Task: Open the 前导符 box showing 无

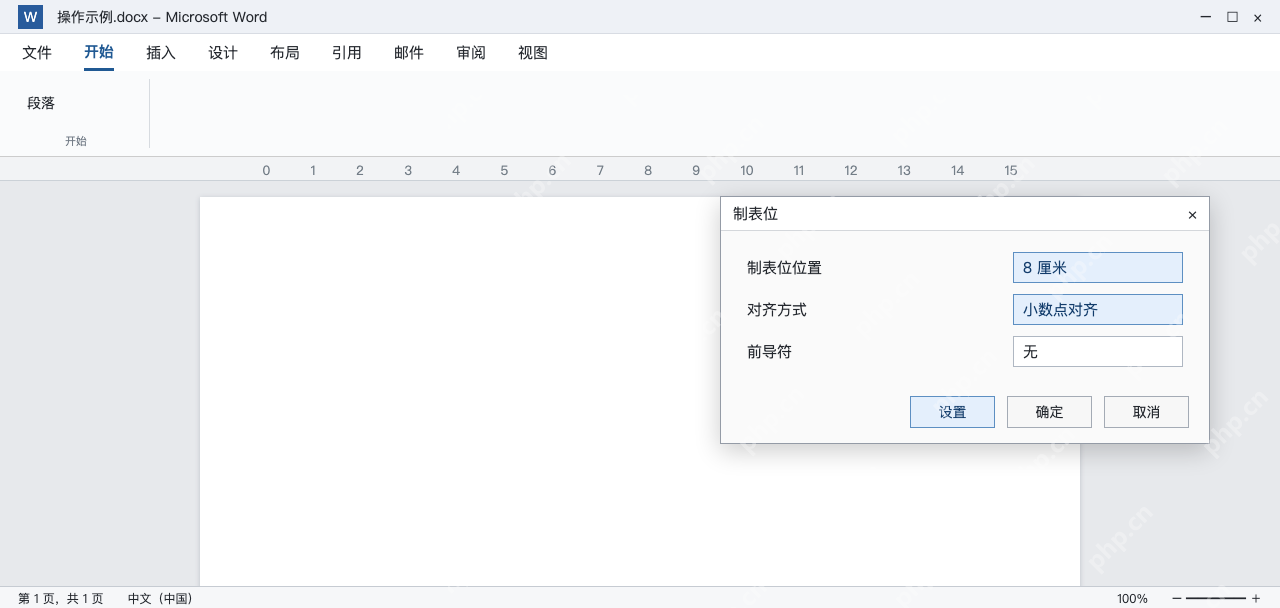Action: [1098, 352]
